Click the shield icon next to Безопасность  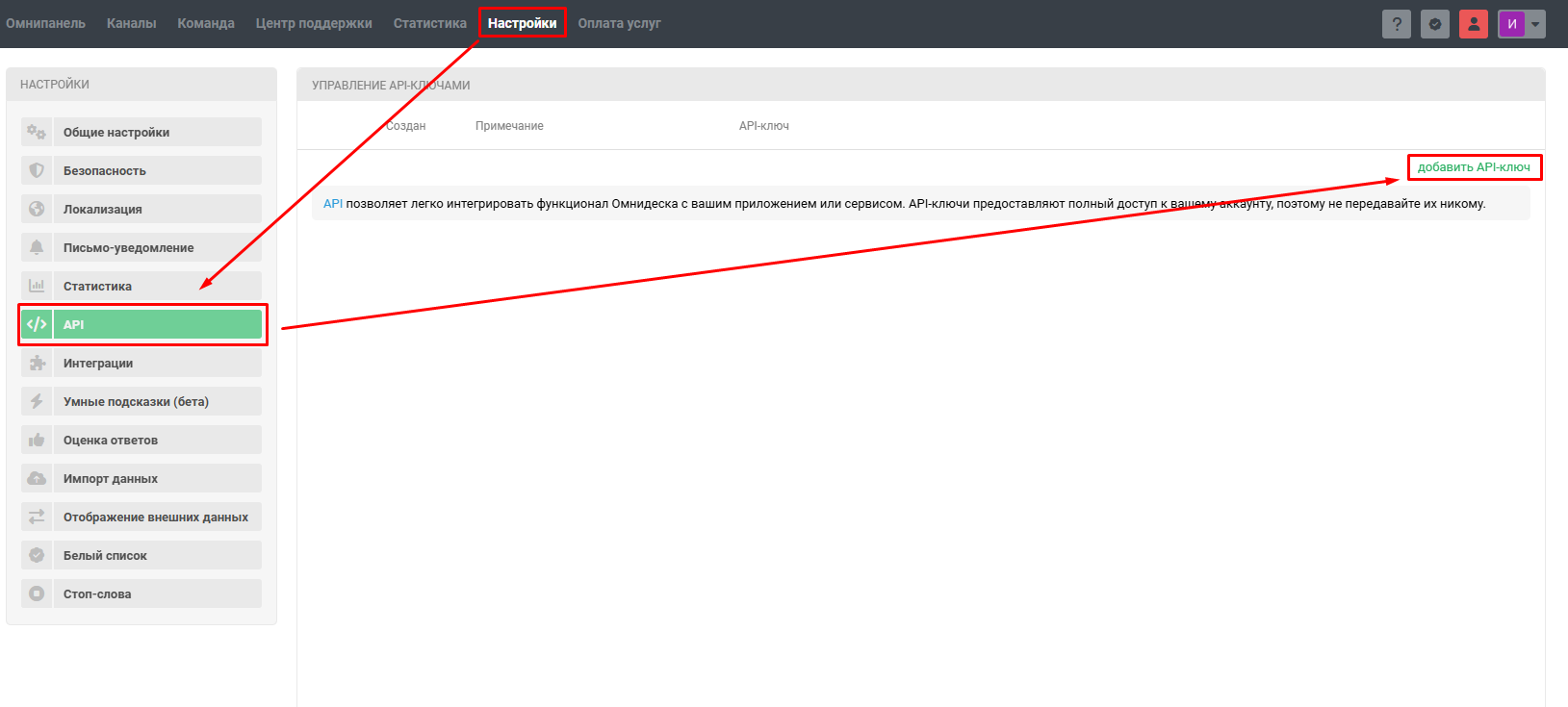37,170
